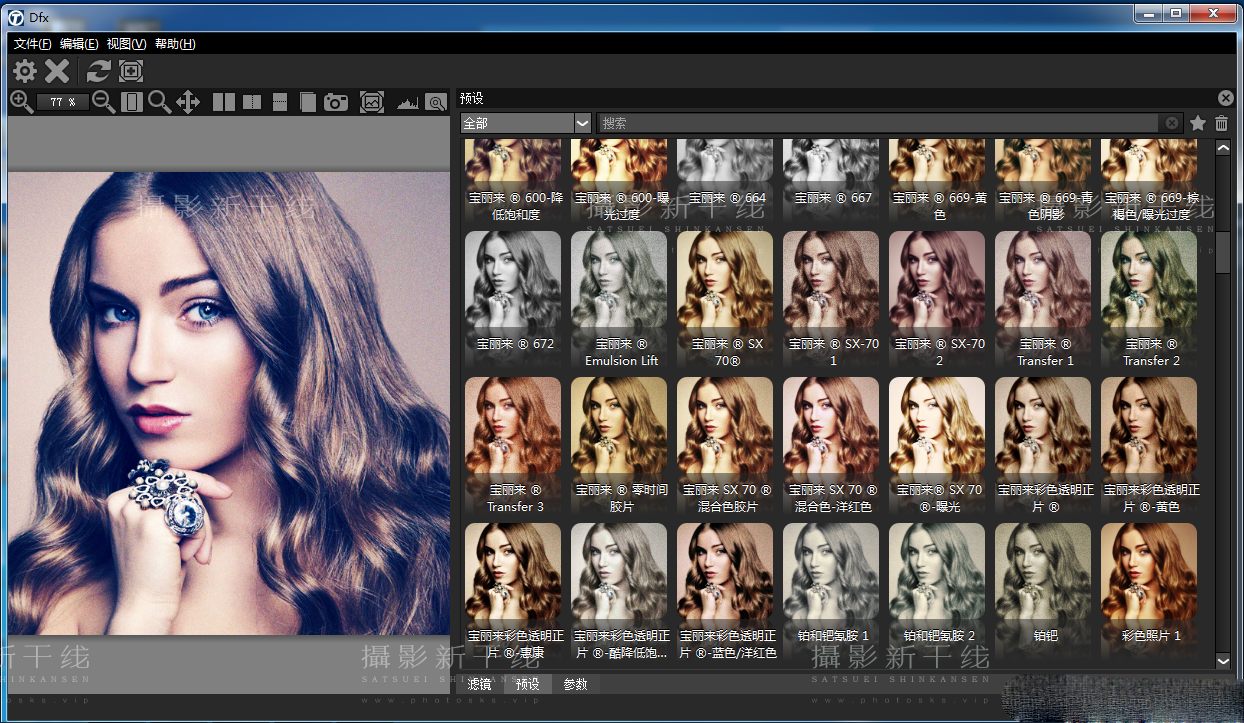
Task: Click the zoom out magnifier
Action: coord(104,102)
